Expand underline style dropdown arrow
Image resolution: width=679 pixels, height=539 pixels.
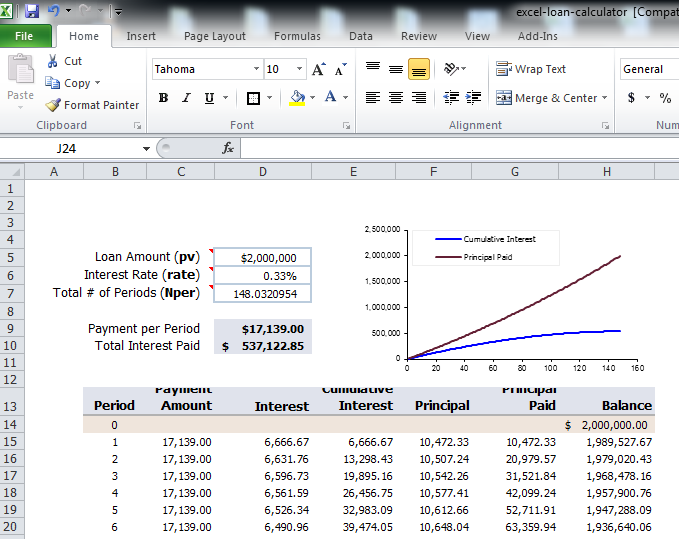tap(226, 98)
